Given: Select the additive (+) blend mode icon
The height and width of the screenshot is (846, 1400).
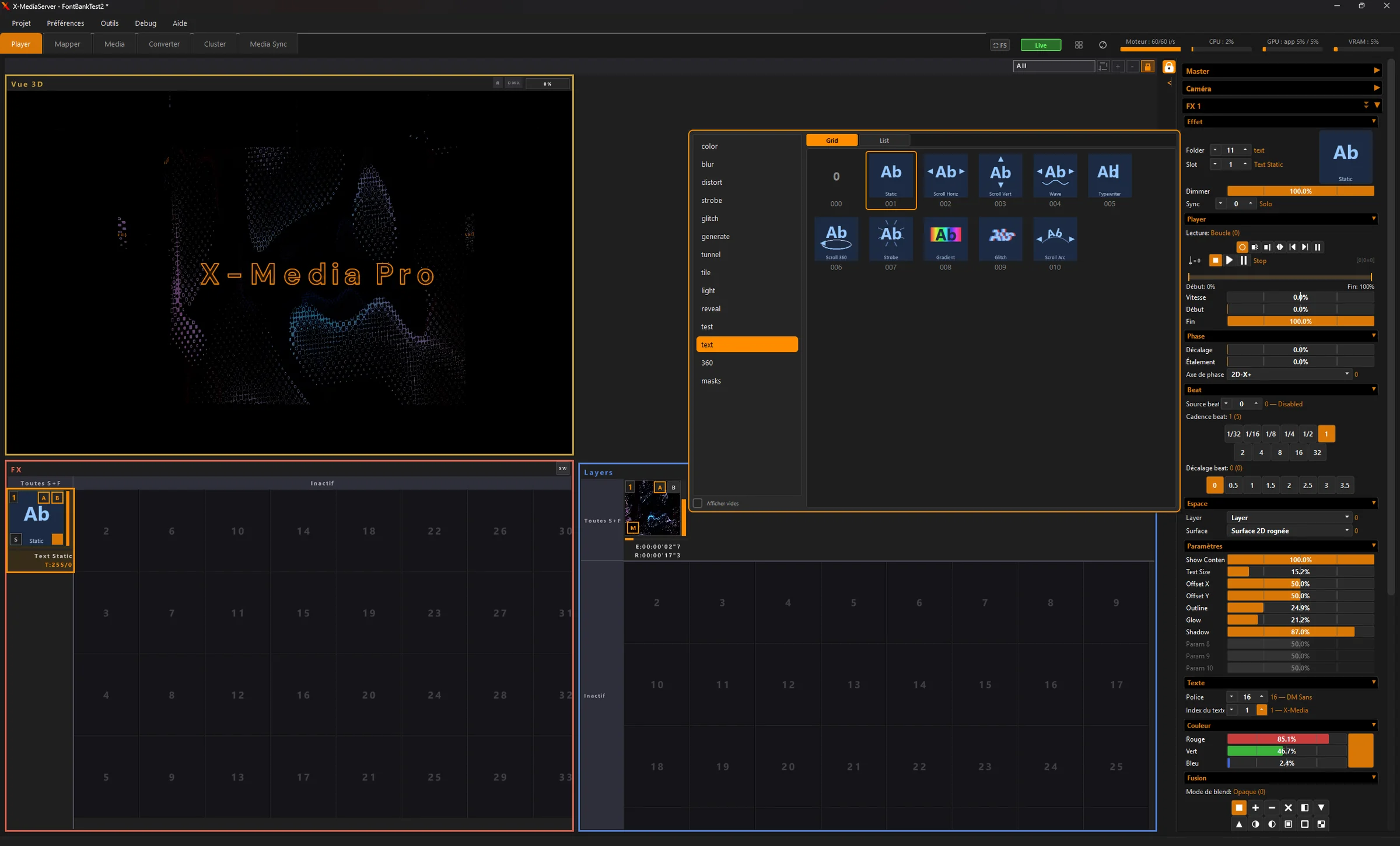Looking at the screenshot, I should point(1255,808).
